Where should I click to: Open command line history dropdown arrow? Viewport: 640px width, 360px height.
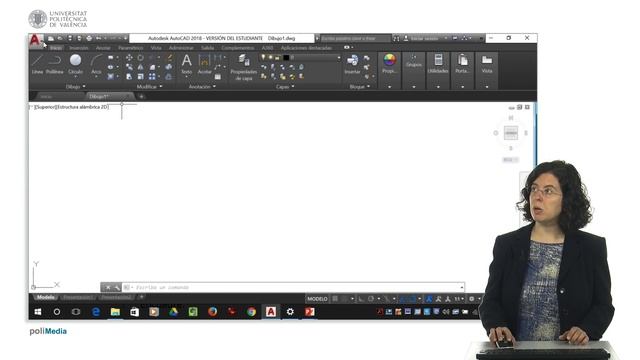(462, 287)
